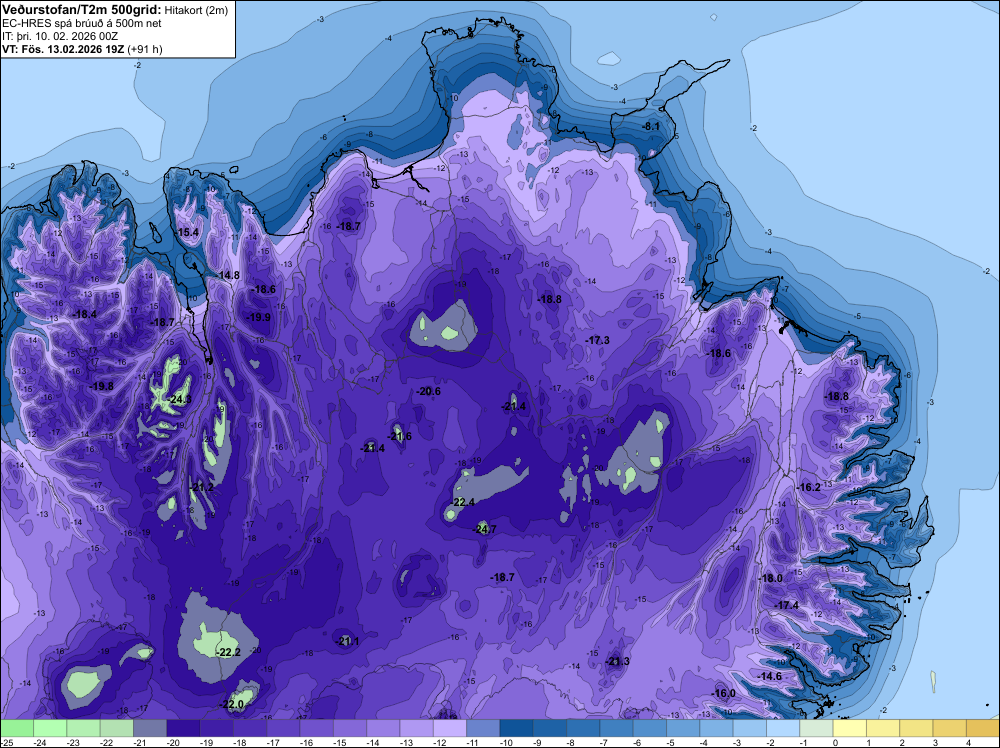Click the -24.7 temperature label
Viewport: 1000px width, 748px height.
tap(484, 529)
